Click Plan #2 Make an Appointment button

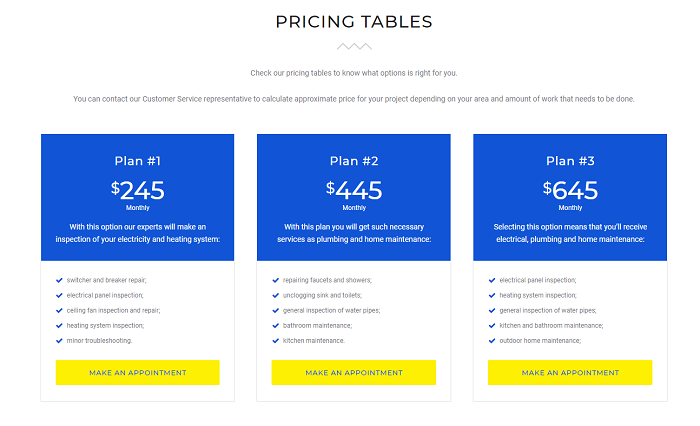354,372
